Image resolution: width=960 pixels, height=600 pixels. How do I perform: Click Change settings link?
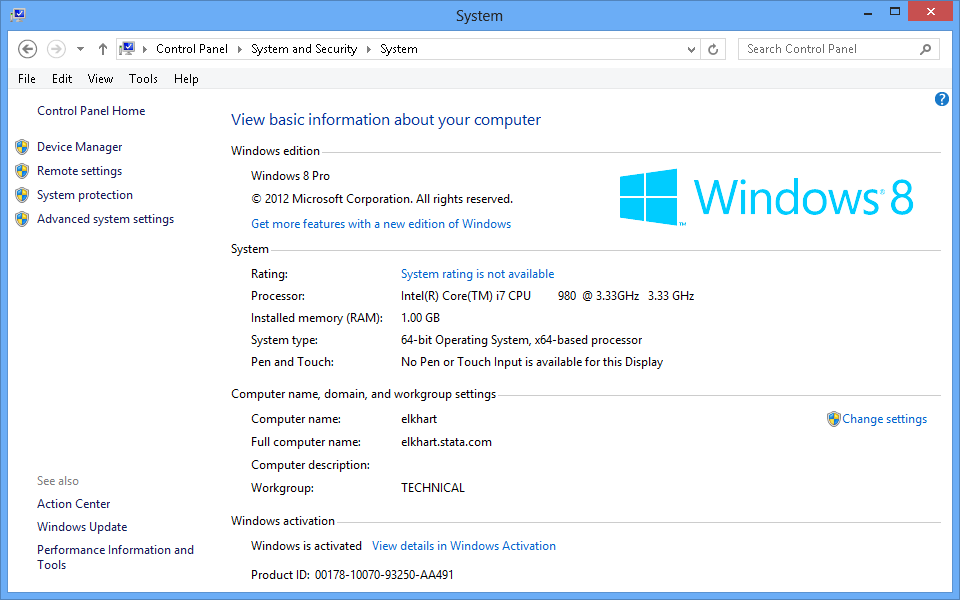click(884, 419)
